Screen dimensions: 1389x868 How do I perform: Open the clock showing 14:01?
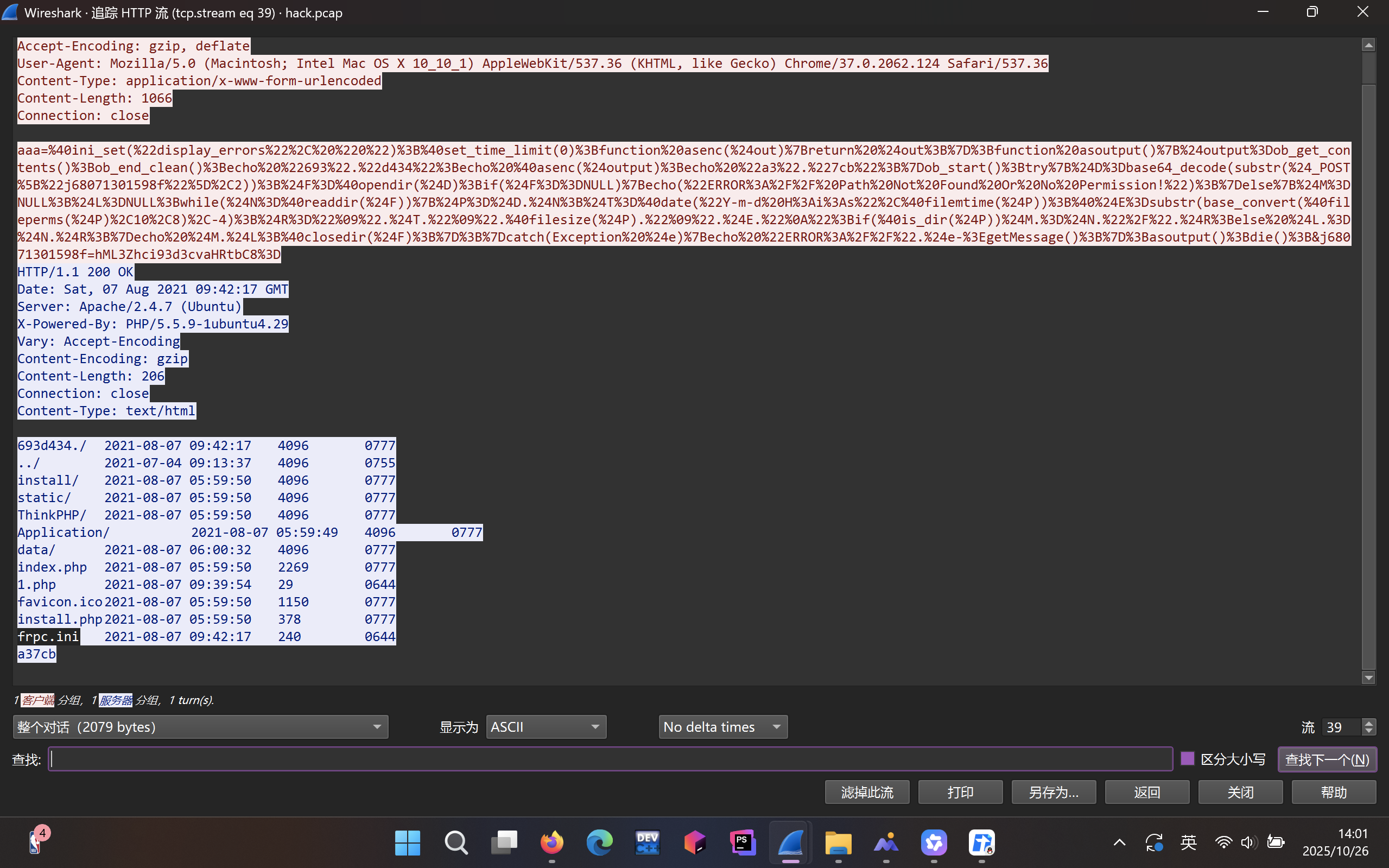tap(1336, 842)
